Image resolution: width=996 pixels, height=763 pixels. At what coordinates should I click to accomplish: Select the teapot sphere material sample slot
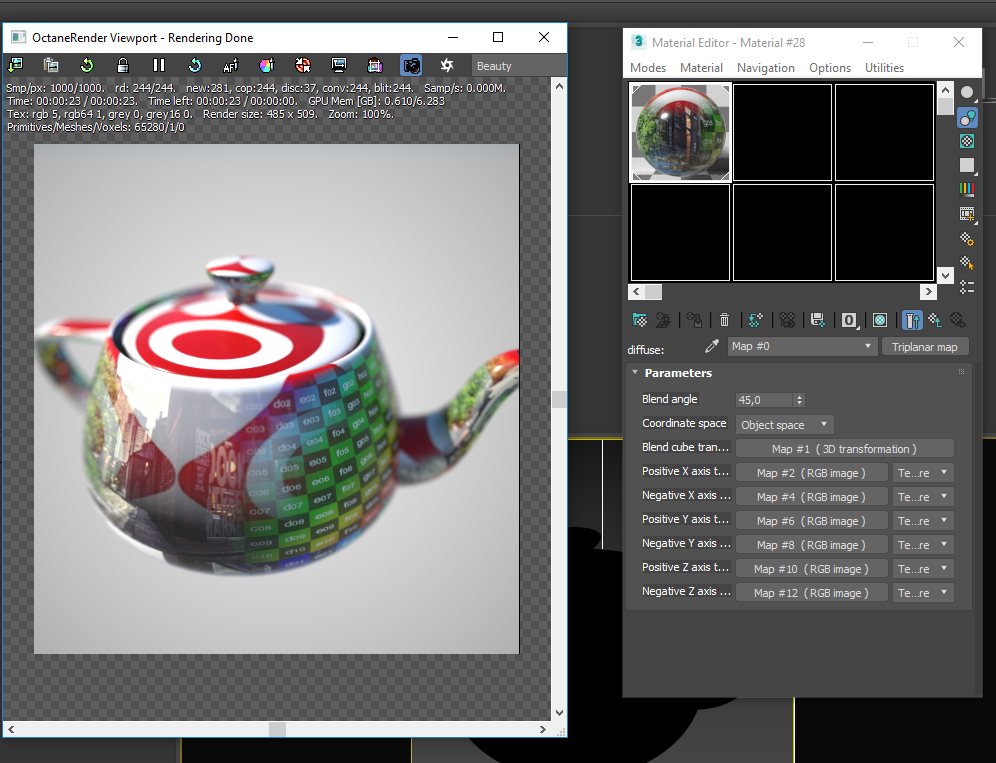(x=680, y=132)
